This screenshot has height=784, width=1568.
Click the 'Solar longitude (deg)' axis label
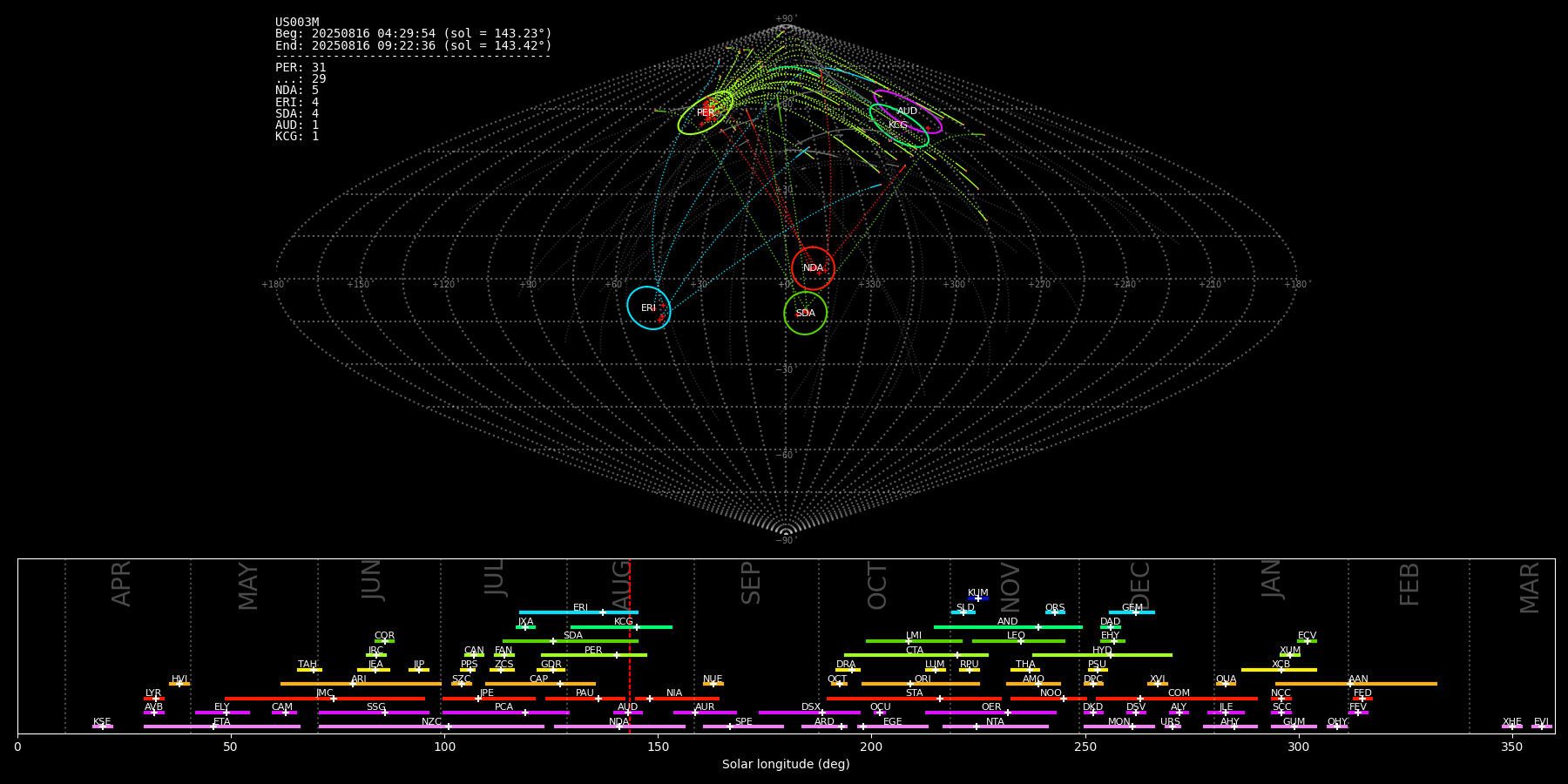click(786, 765)
